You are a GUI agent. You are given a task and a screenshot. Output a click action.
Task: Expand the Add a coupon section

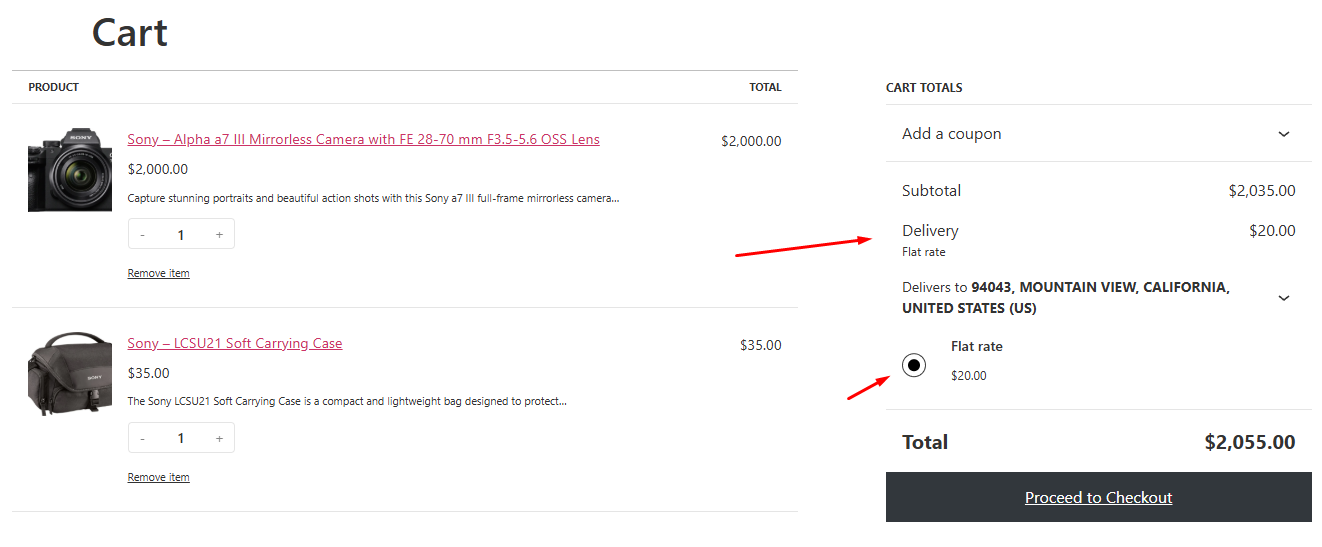tap(1098, 134)
